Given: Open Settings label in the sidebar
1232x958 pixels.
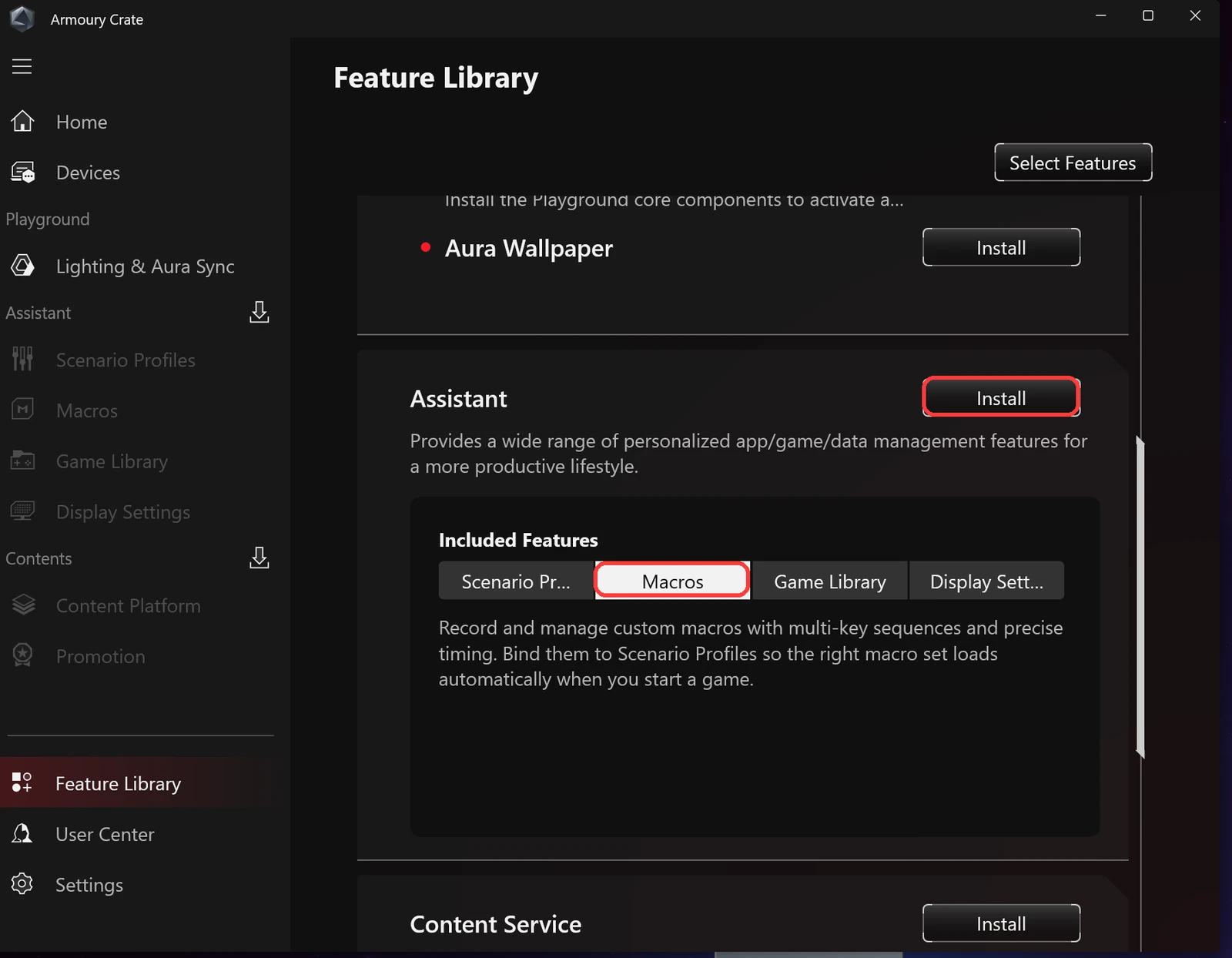Looking at the screenshot, I should (x=89, y=885).
